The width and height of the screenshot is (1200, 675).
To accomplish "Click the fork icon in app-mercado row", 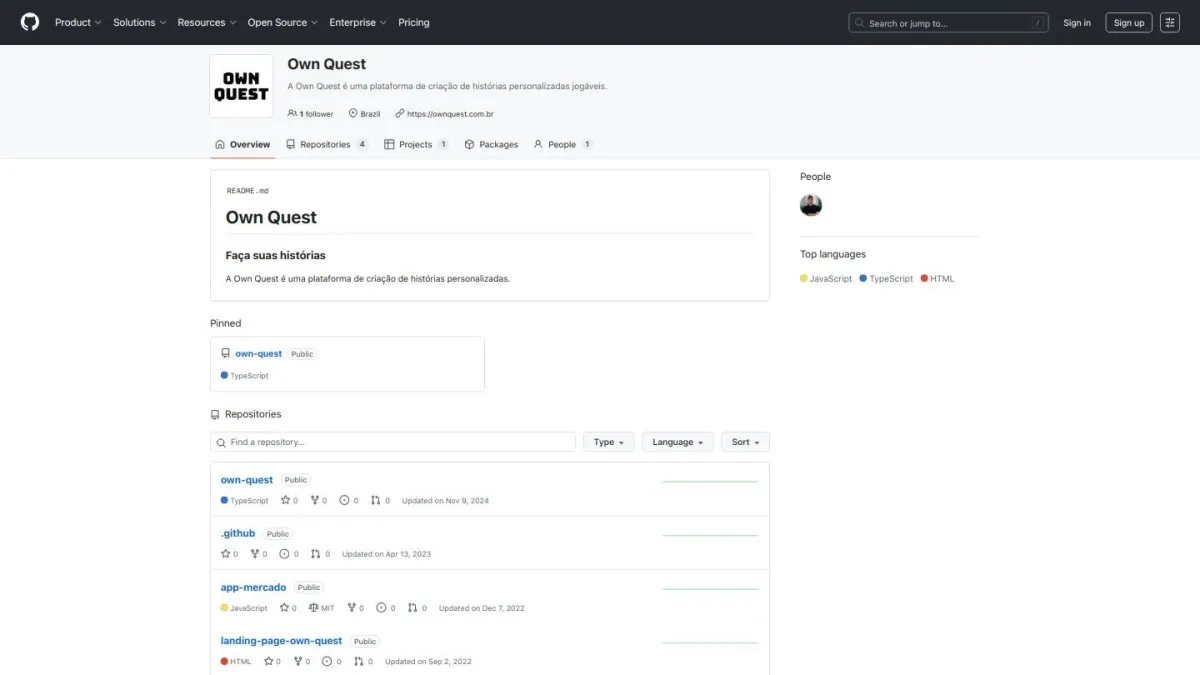I will tap(351, 608).
